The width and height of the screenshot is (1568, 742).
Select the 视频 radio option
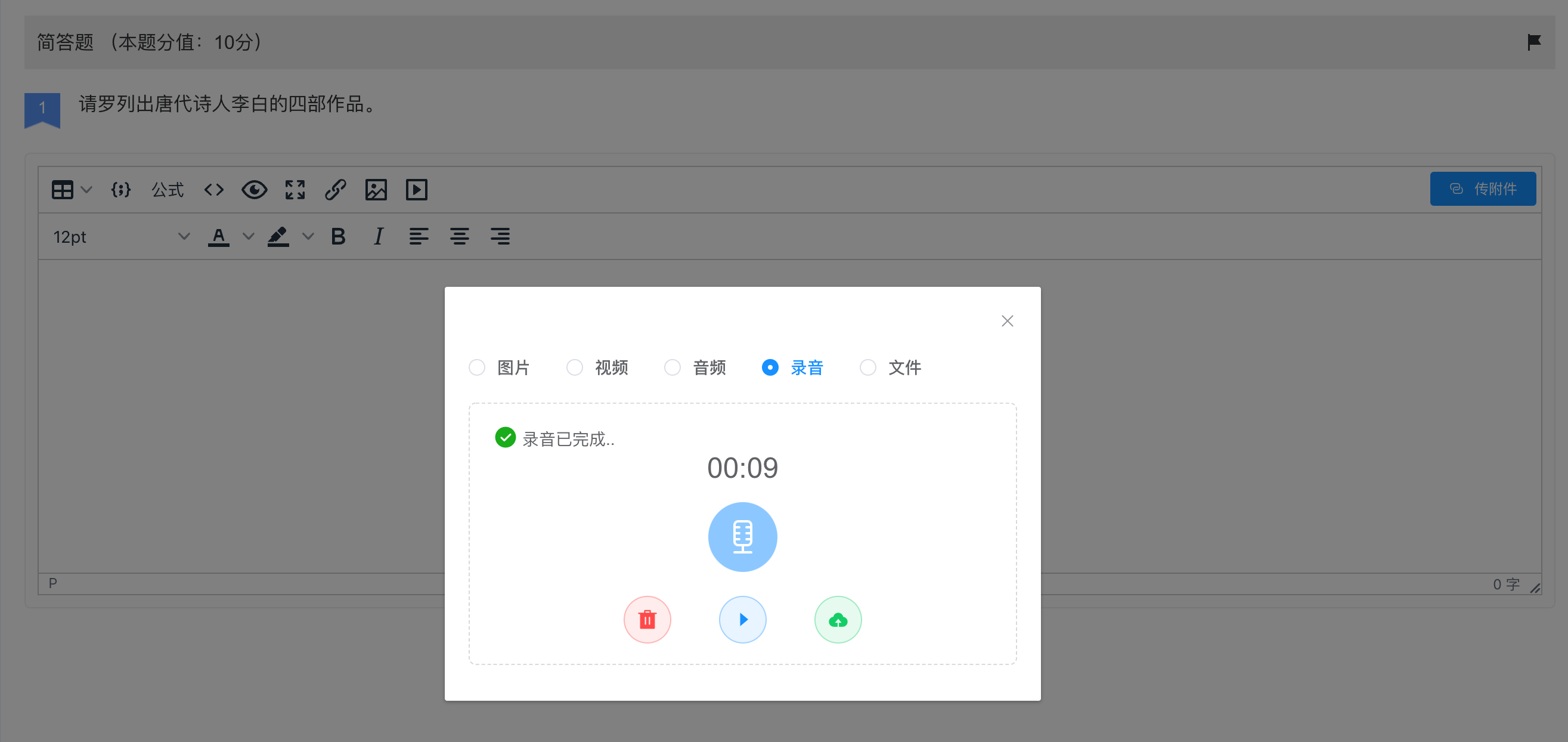[597, 367]
